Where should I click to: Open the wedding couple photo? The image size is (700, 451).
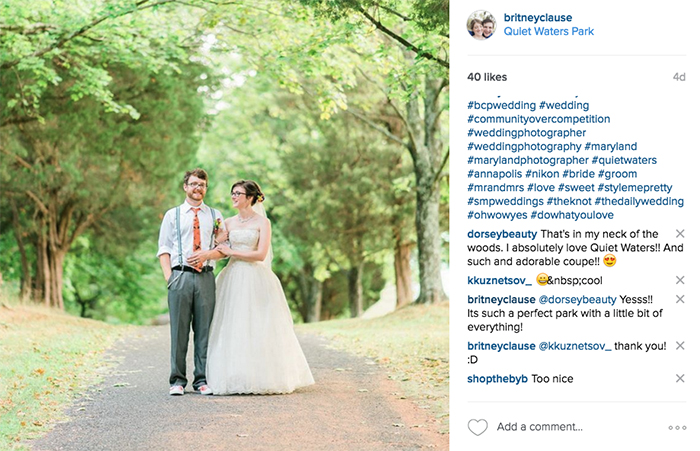point(225,226)
